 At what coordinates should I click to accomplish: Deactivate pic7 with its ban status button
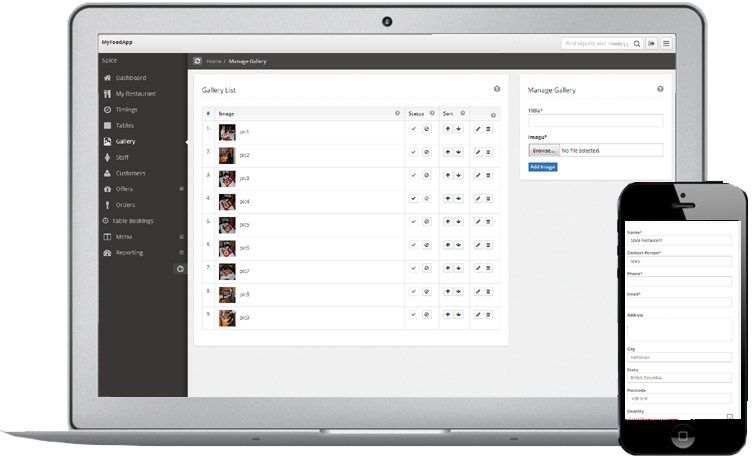[425, 268]
